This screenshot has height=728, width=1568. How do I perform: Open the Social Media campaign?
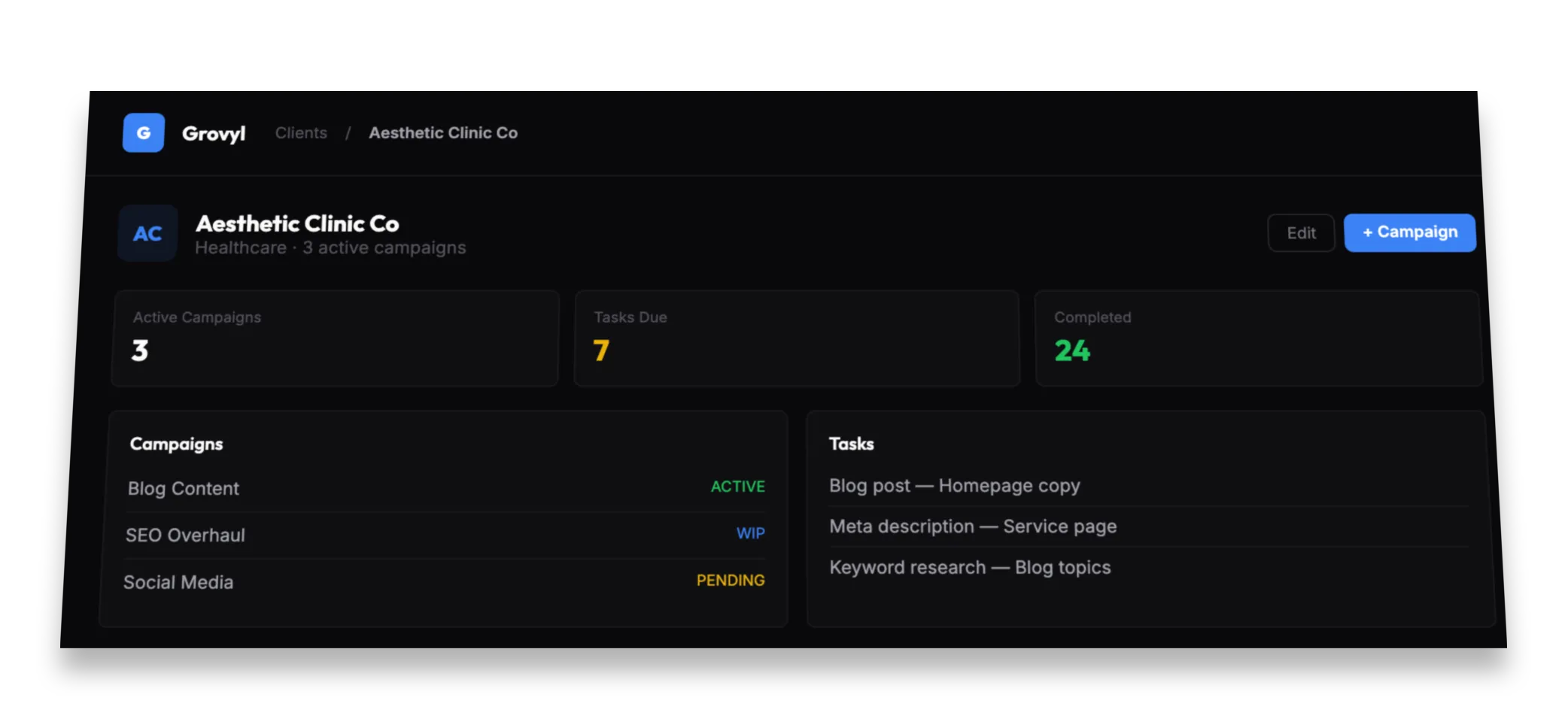[444, 581]
